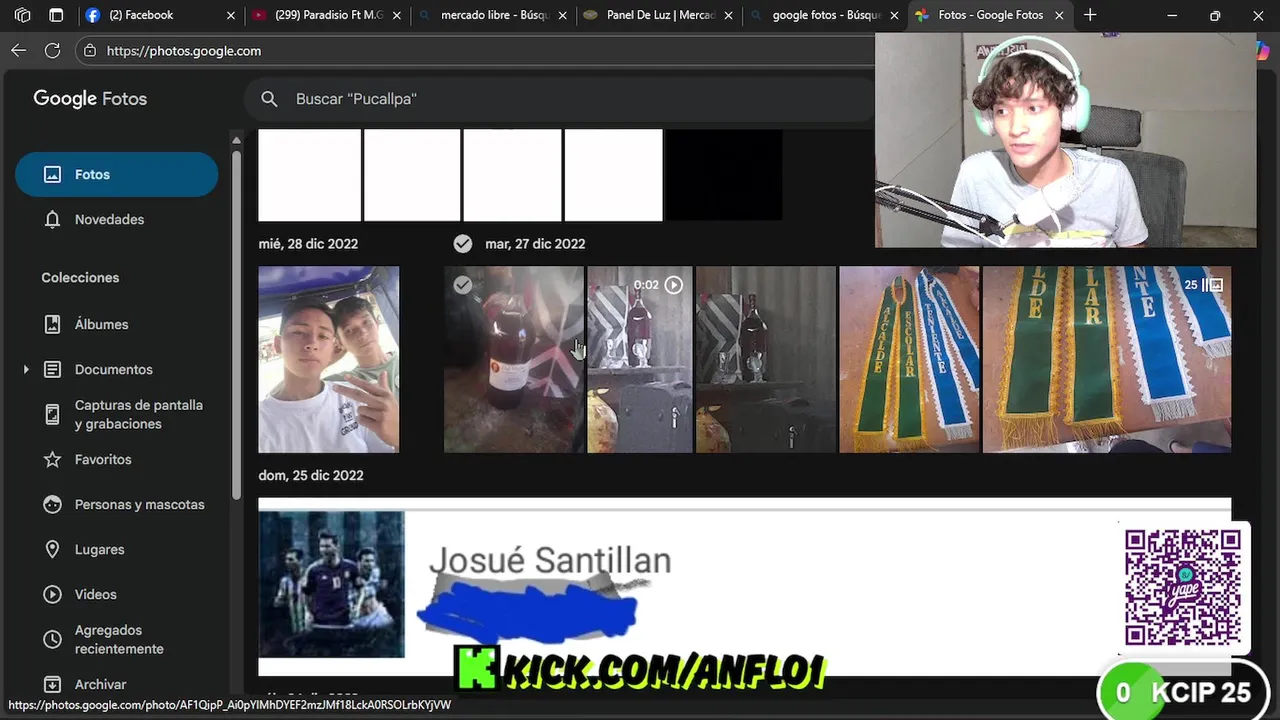Close the Fotos - Google Fotos tab

(x=1059, y=15)
